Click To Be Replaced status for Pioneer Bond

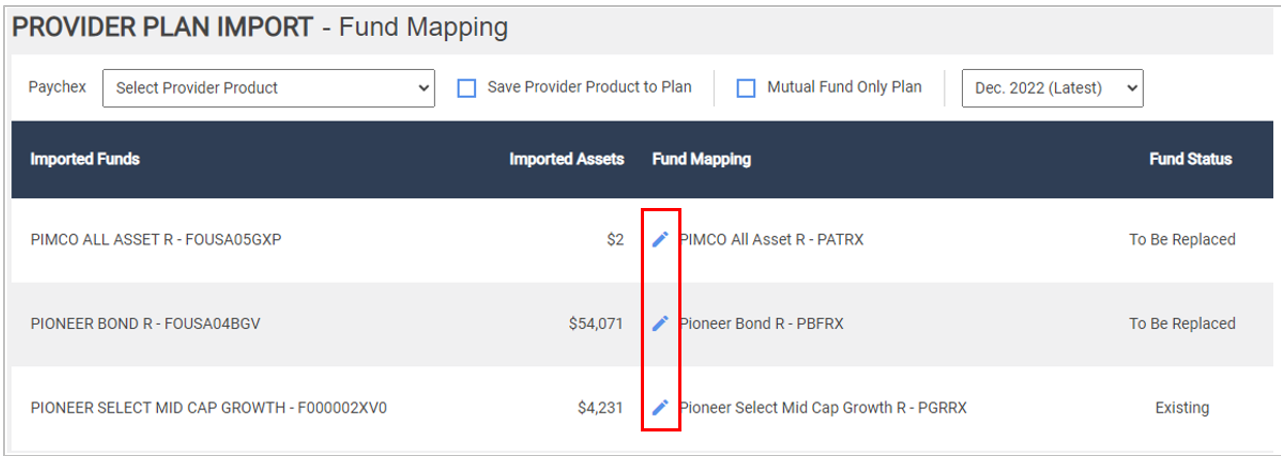(x=1182, y=324)
